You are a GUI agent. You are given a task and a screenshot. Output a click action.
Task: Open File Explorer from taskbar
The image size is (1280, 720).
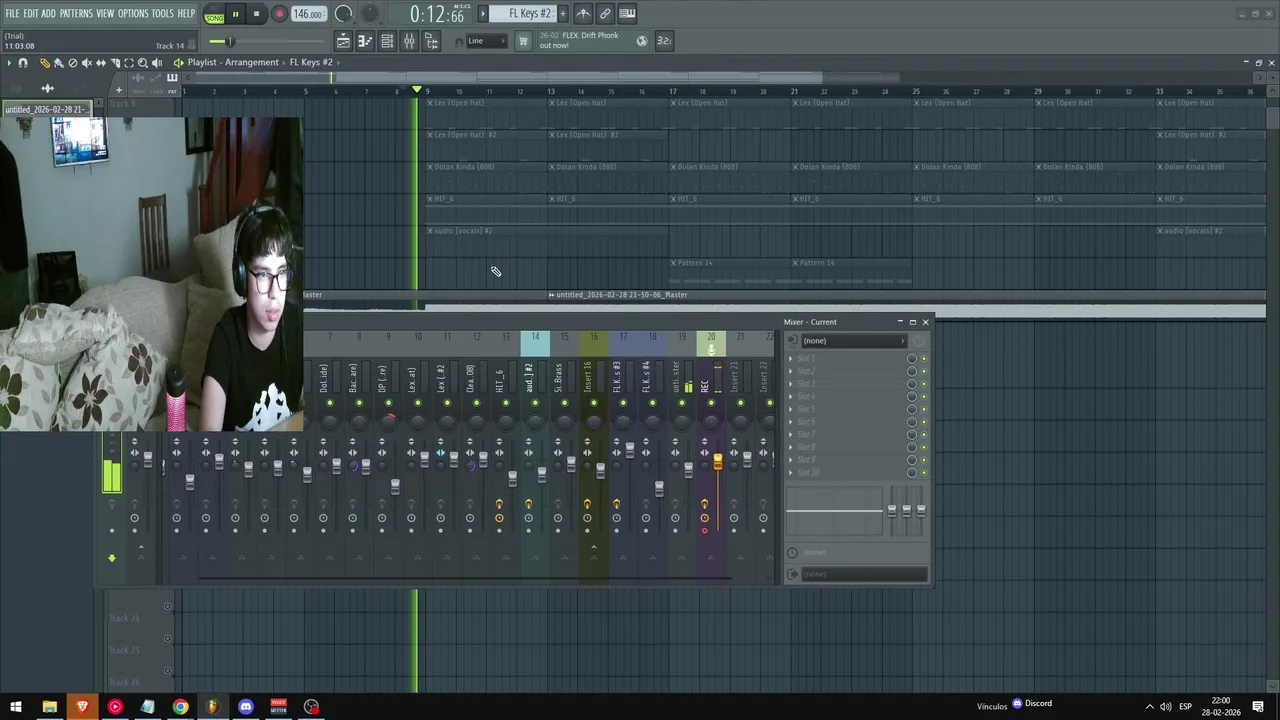tap(49, 707)
